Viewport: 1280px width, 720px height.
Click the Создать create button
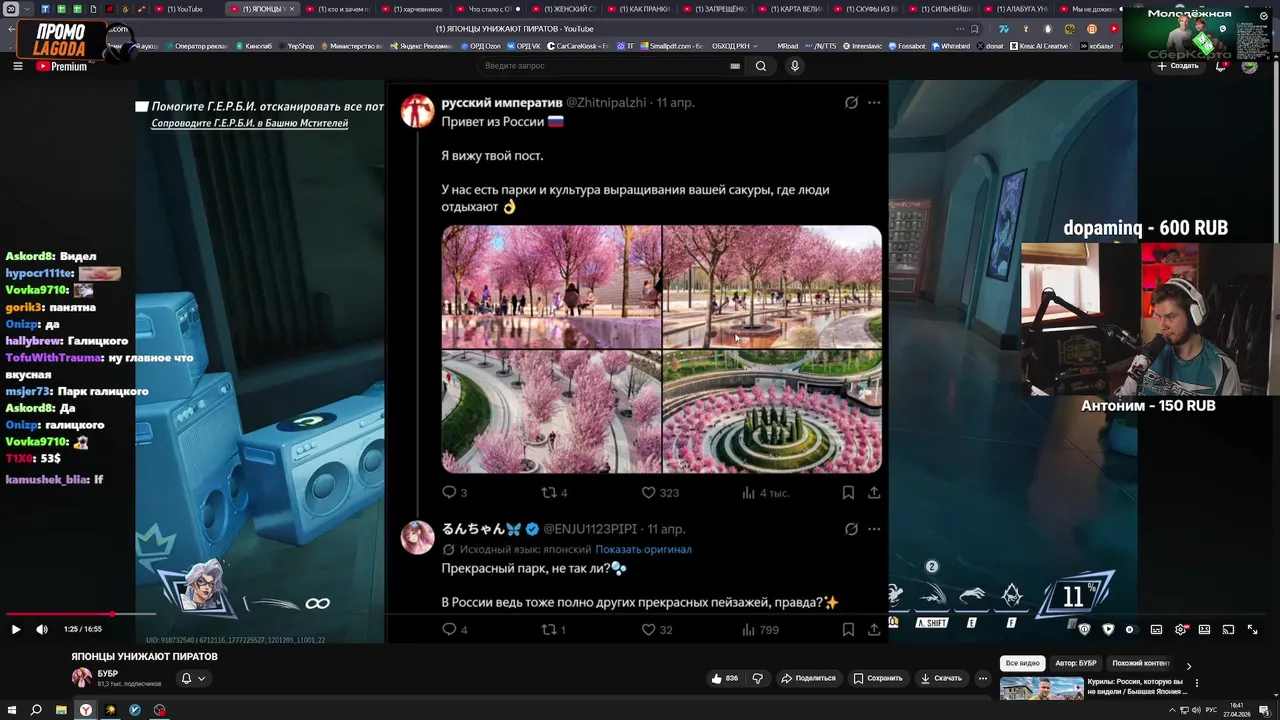tap(1178, 66)
